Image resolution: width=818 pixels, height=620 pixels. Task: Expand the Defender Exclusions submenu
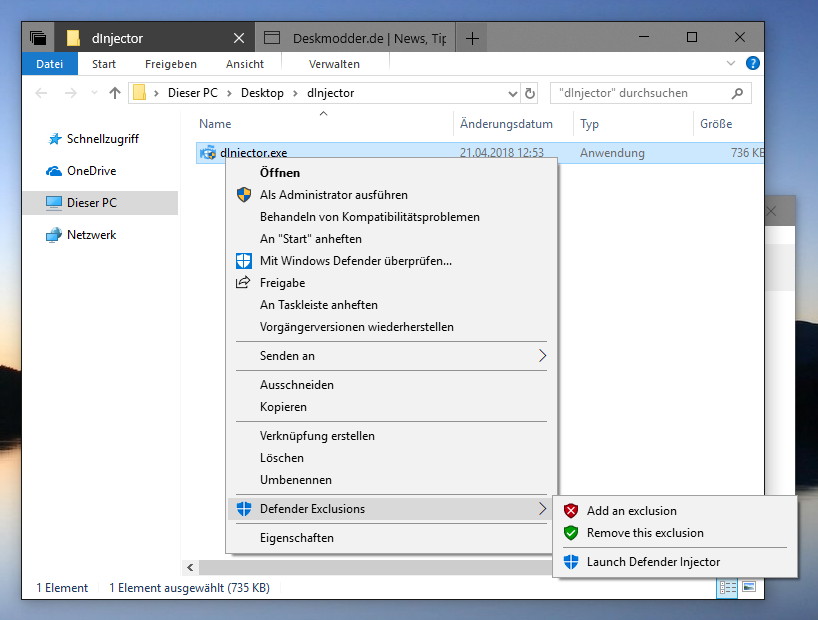tap(391, 508)
